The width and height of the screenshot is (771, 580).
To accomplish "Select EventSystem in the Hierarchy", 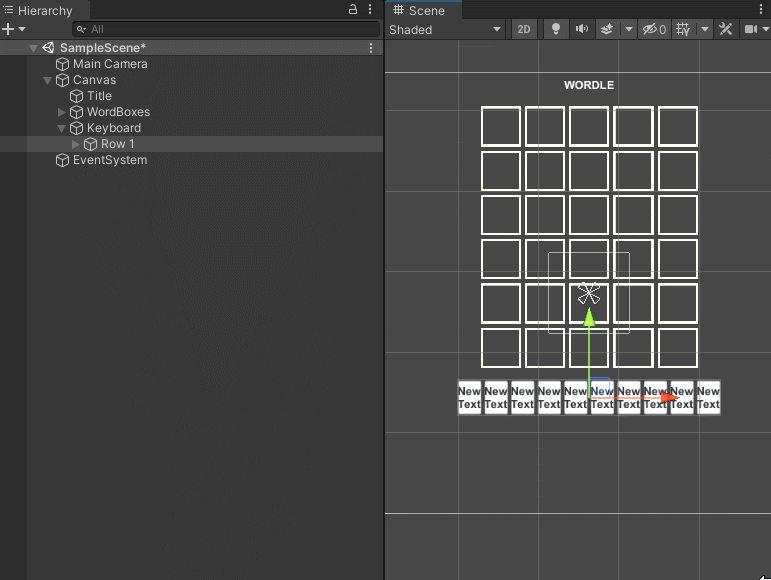I will [x=110, y=160].
